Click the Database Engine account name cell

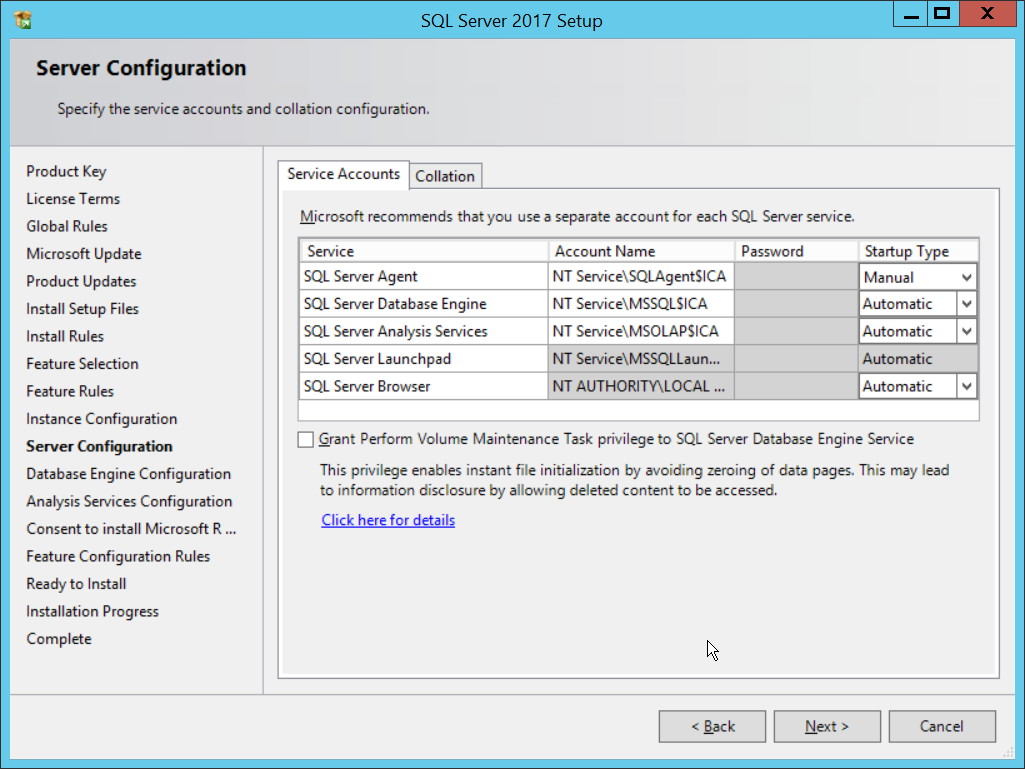[x=640, y=304]
